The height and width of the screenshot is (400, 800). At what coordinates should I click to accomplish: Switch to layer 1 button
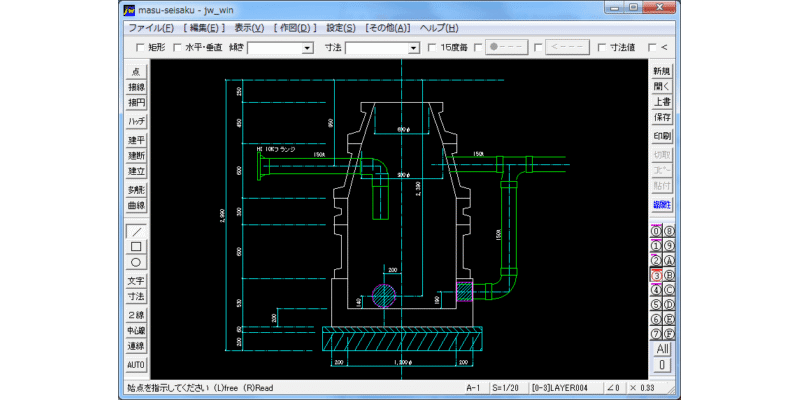click(656, 245)
